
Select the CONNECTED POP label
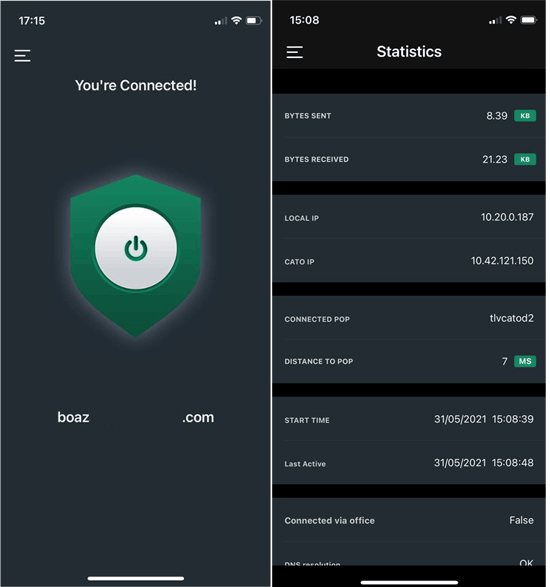tap(317, 319)
